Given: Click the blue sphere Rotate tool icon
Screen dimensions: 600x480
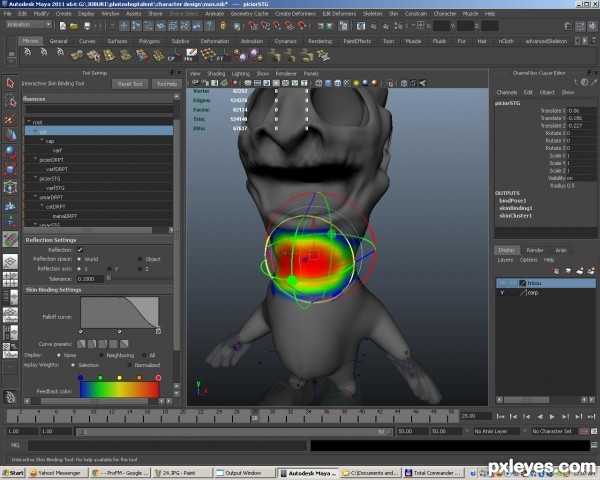Looking at the screenshot, I should coord(10,152).
